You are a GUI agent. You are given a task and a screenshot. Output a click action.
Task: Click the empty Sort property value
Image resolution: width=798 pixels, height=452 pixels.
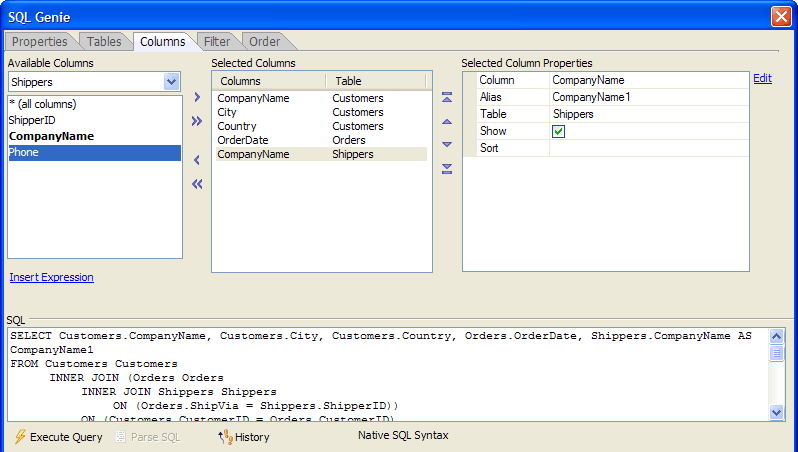pos(649,148)
